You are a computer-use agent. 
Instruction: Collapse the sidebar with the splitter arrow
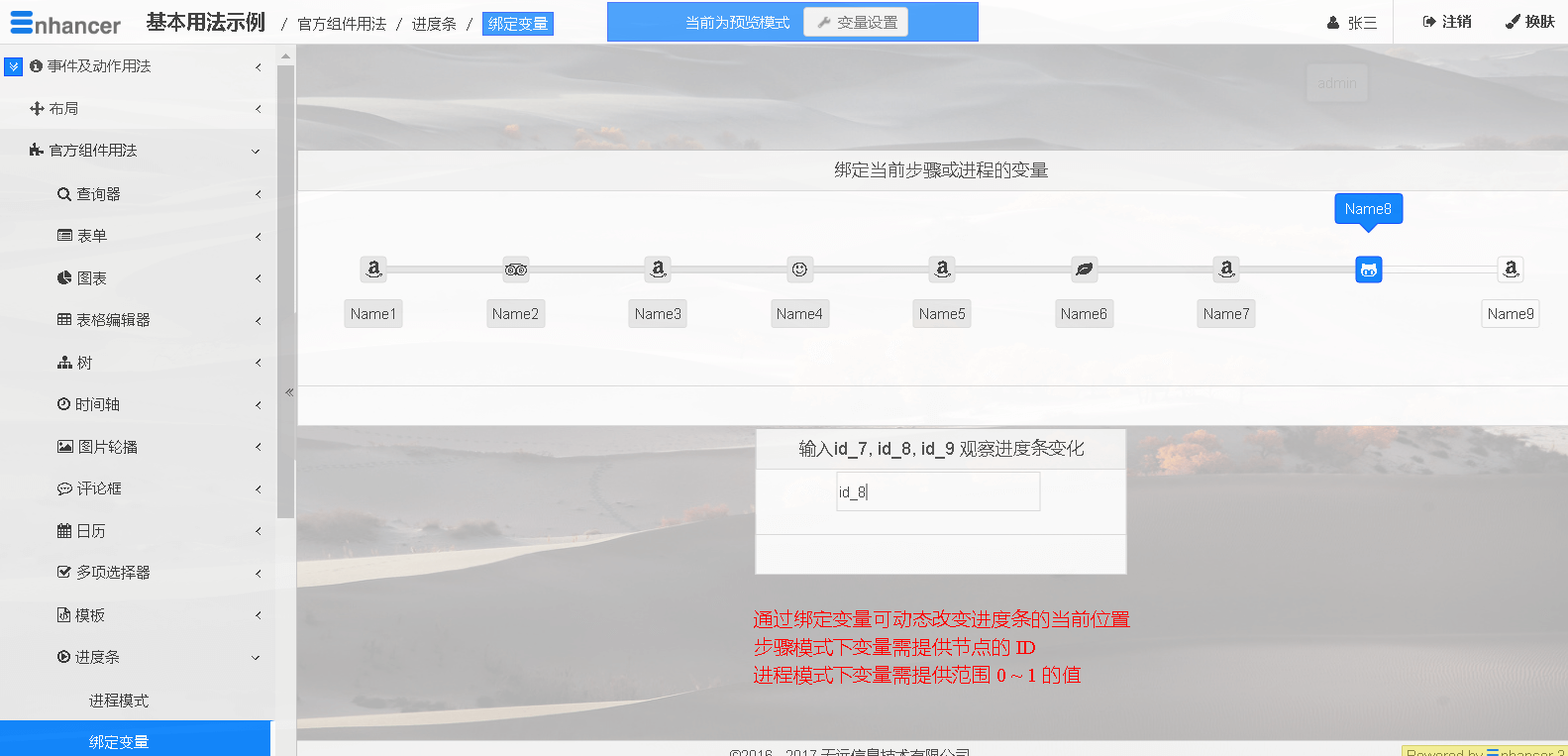(289, 392)
